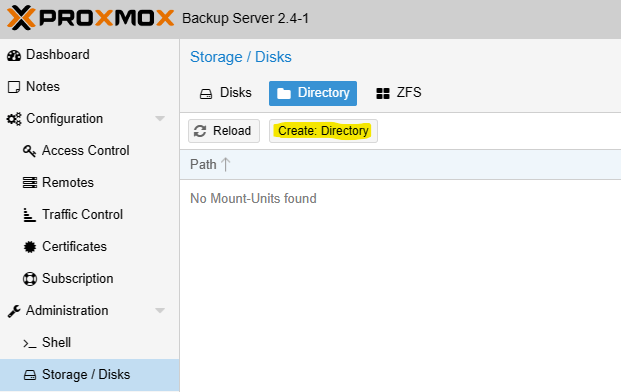Collapse the Administration section arrow
This screenshot has width=621, height=392.
coord(160,310)
